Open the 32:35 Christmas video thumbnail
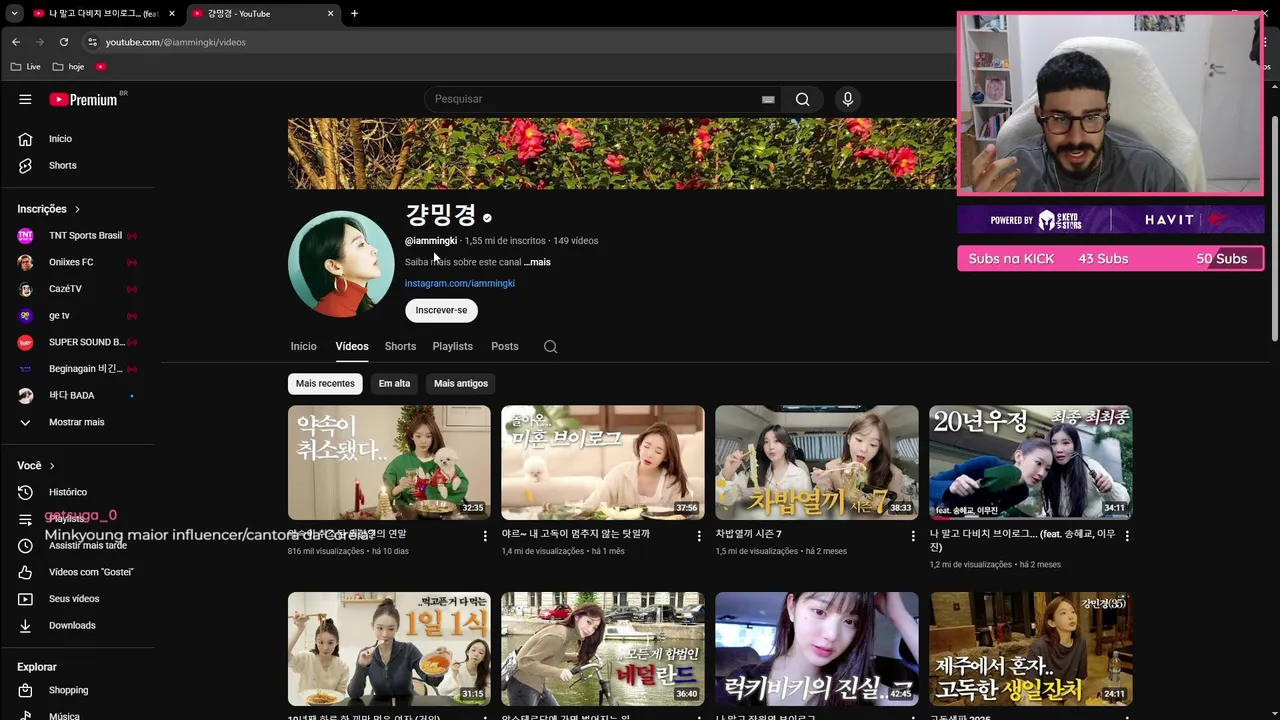This screenshot has width=1280, height=720. tap(389, 462)
